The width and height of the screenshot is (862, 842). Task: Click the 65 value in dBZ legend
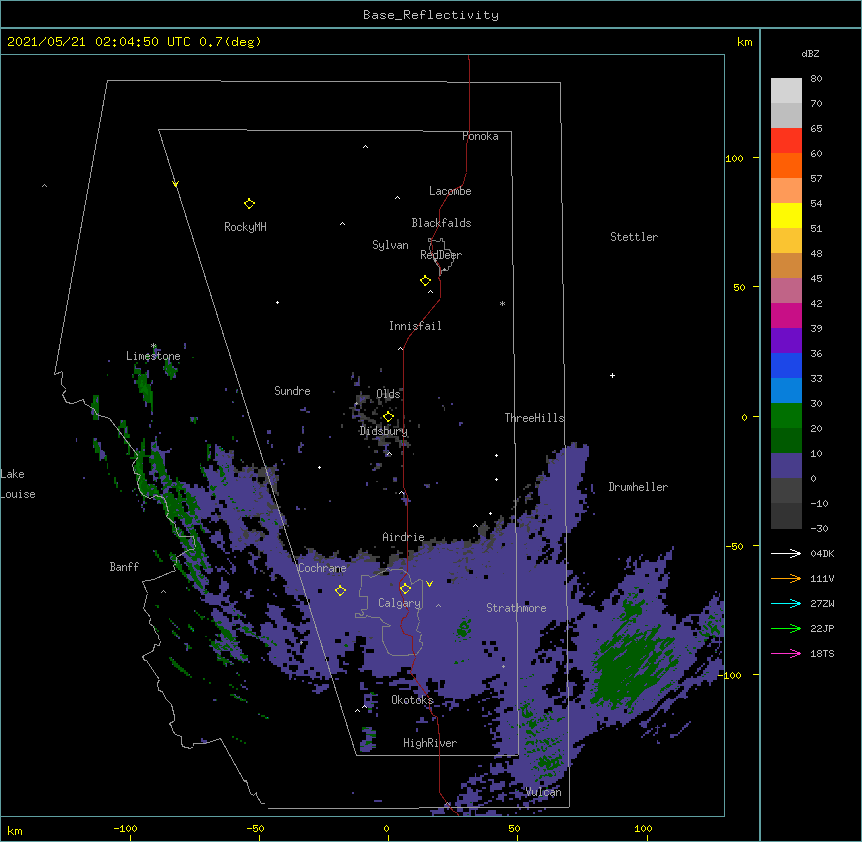click(x=816, y=128)
